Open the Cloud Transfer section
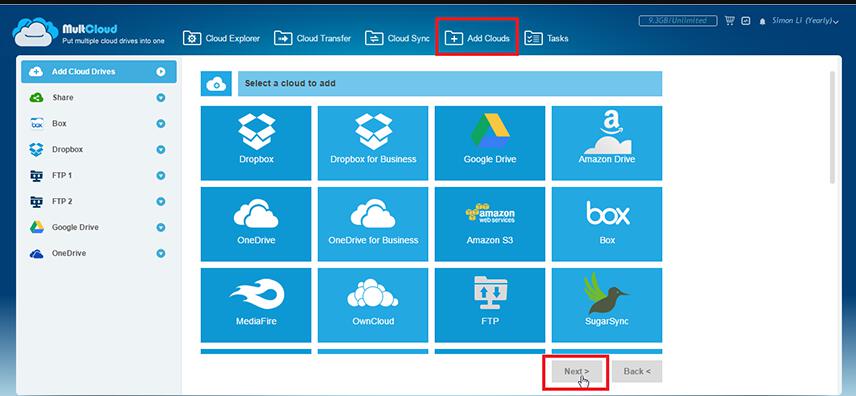The width and height of the screenshot is (856, 396). [x=312, y=38]
